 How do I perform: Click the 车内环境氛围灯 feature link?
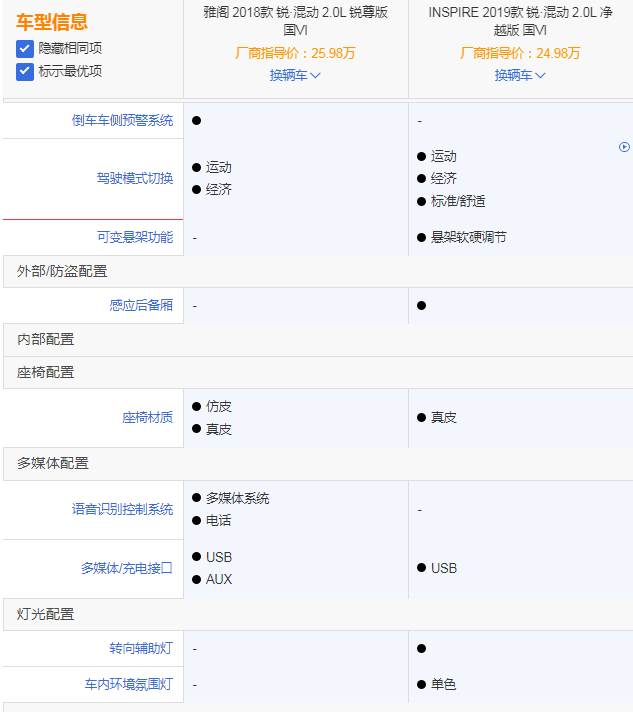(128, 685)
